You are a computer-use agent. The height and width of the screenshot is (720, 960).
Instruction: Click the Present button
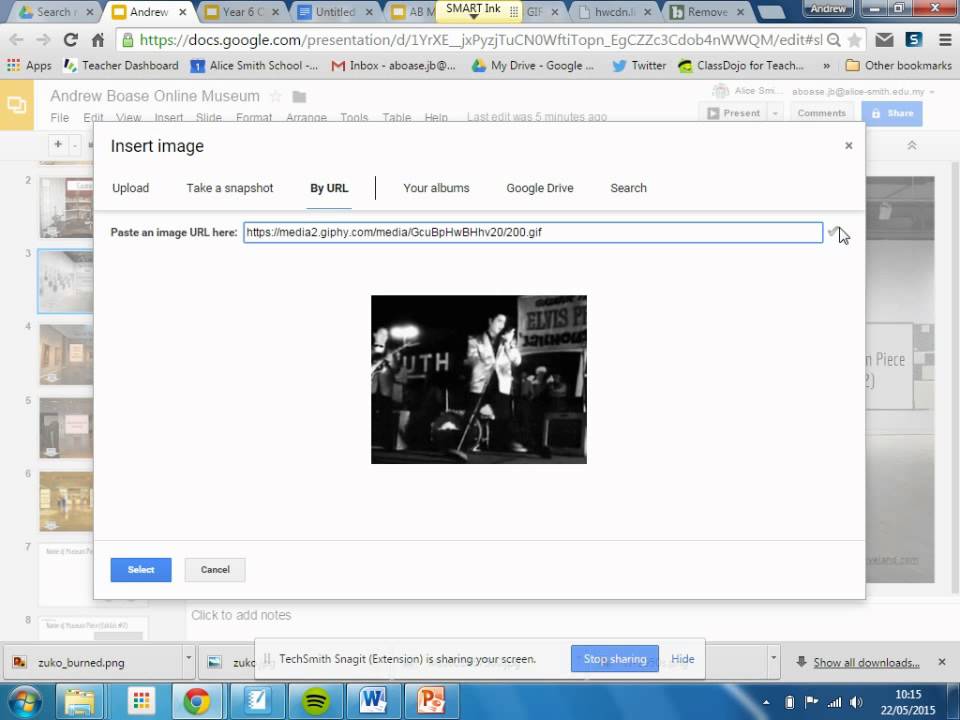[x=733, y=113]
